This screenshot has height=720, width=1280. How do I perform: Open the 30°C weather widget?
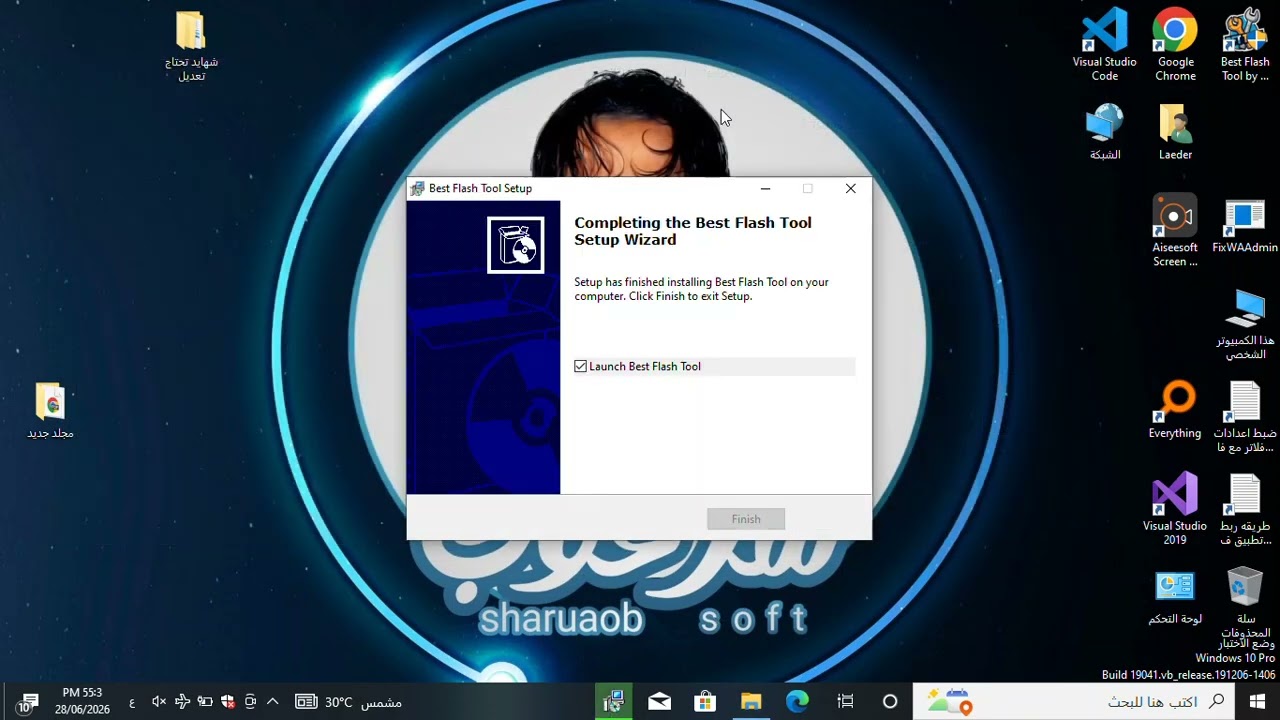point(349,702)
